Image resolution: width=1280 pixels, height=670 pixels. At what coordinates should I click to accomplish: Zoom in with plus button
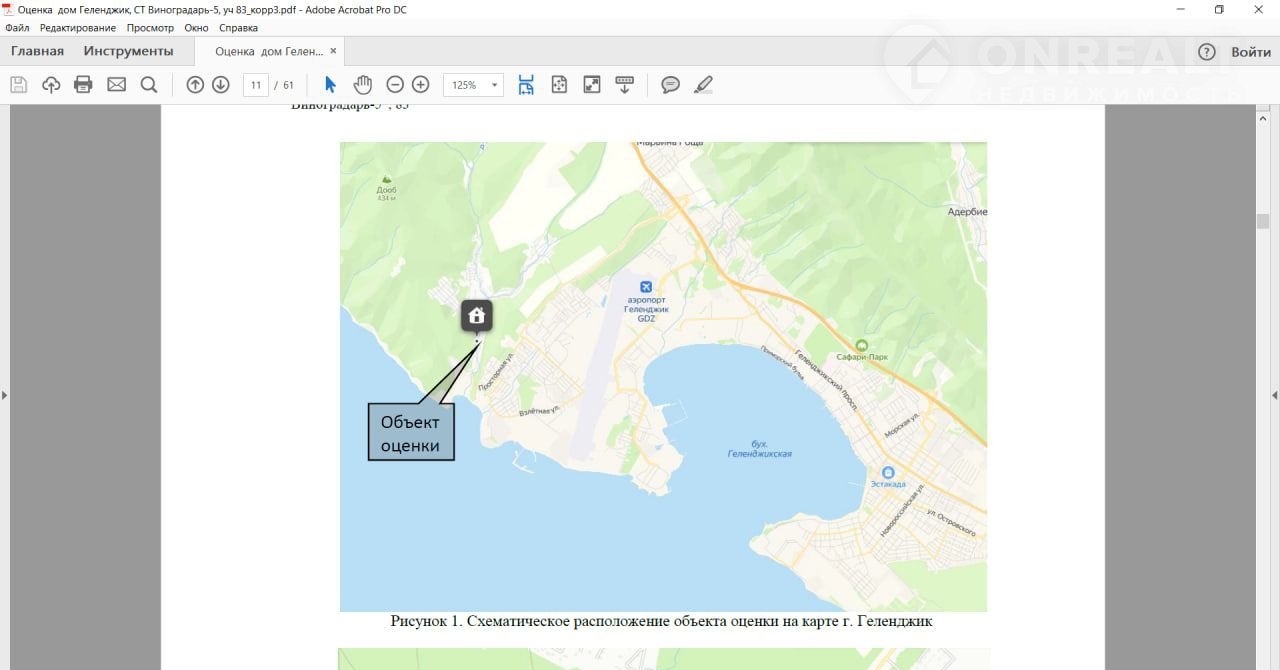tap(421, 85)
